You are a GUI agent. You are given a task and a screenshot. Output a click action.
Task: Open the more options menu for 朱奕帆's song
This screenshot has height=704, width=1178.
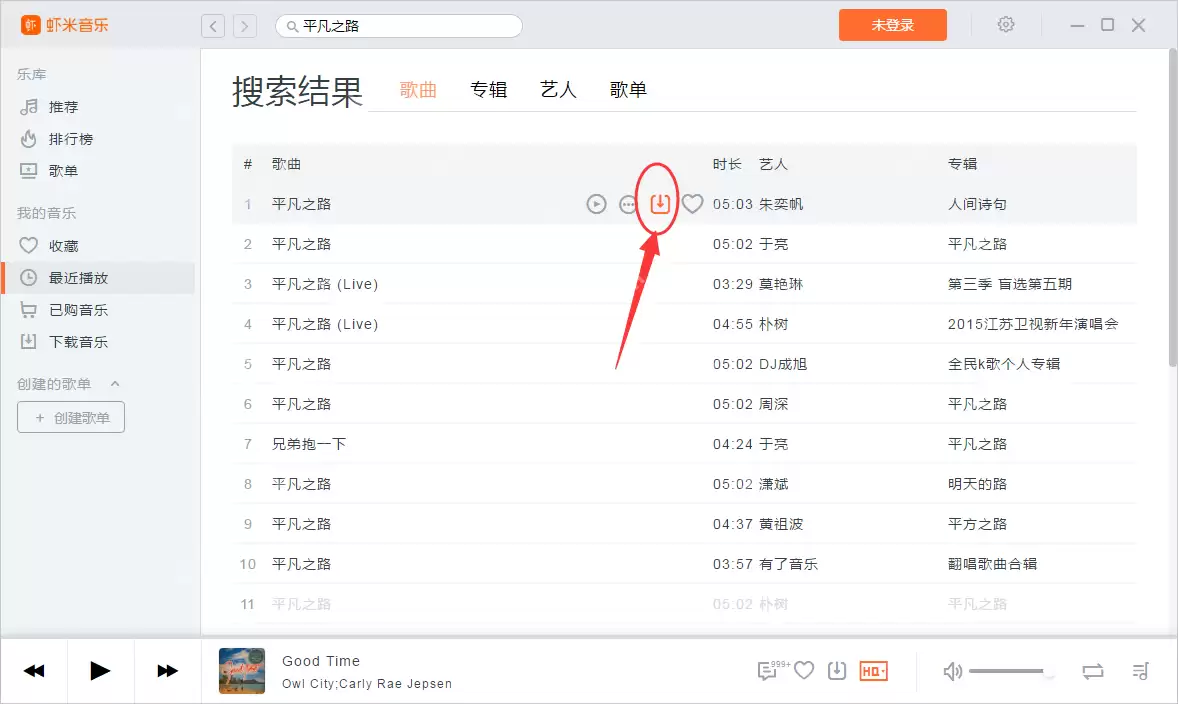pos(628,203)
